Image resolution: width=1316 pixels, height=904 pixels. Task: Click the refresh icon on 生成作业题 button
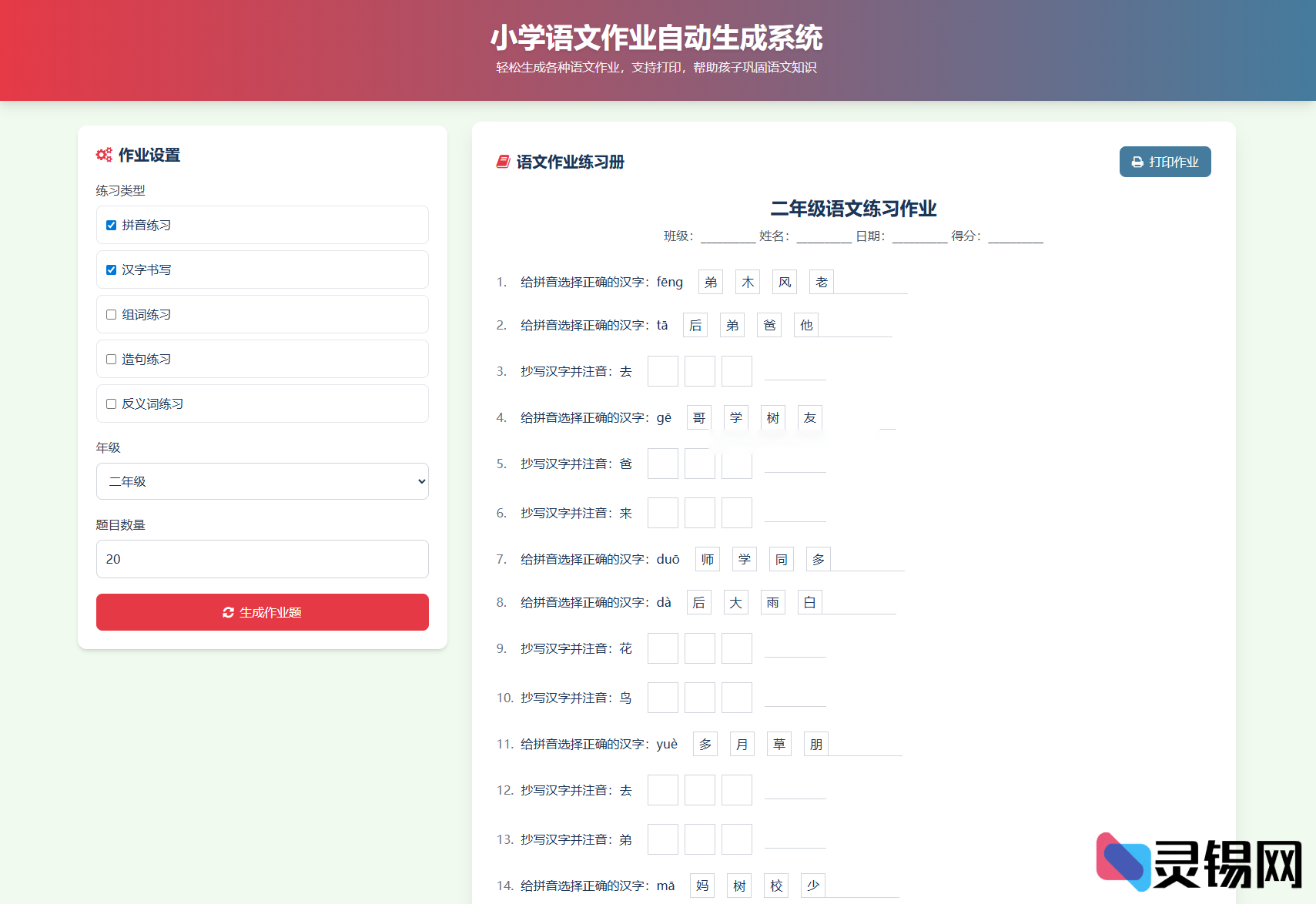228,612
